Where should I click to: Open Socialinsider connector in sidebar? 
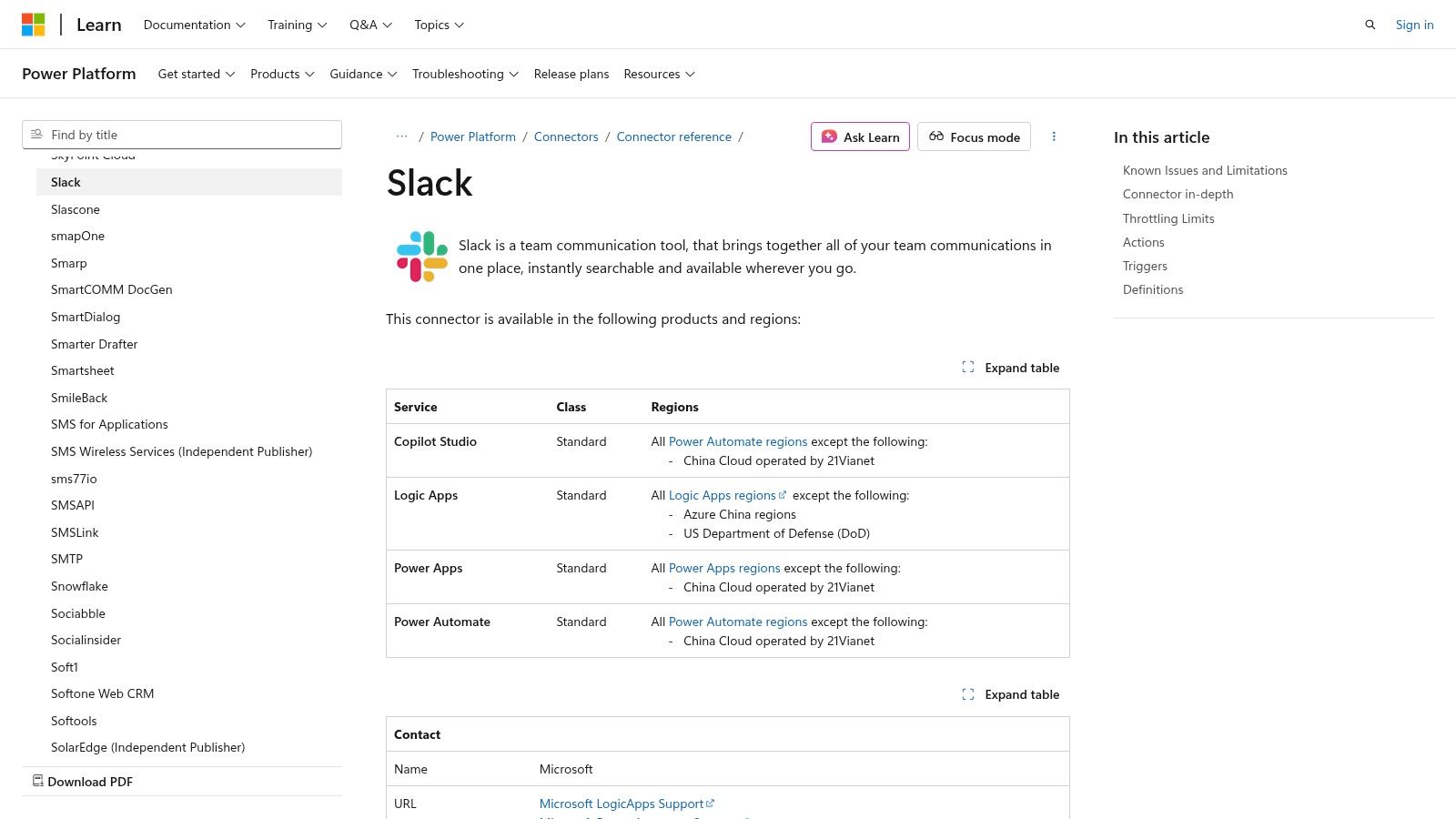click(86, 640)
